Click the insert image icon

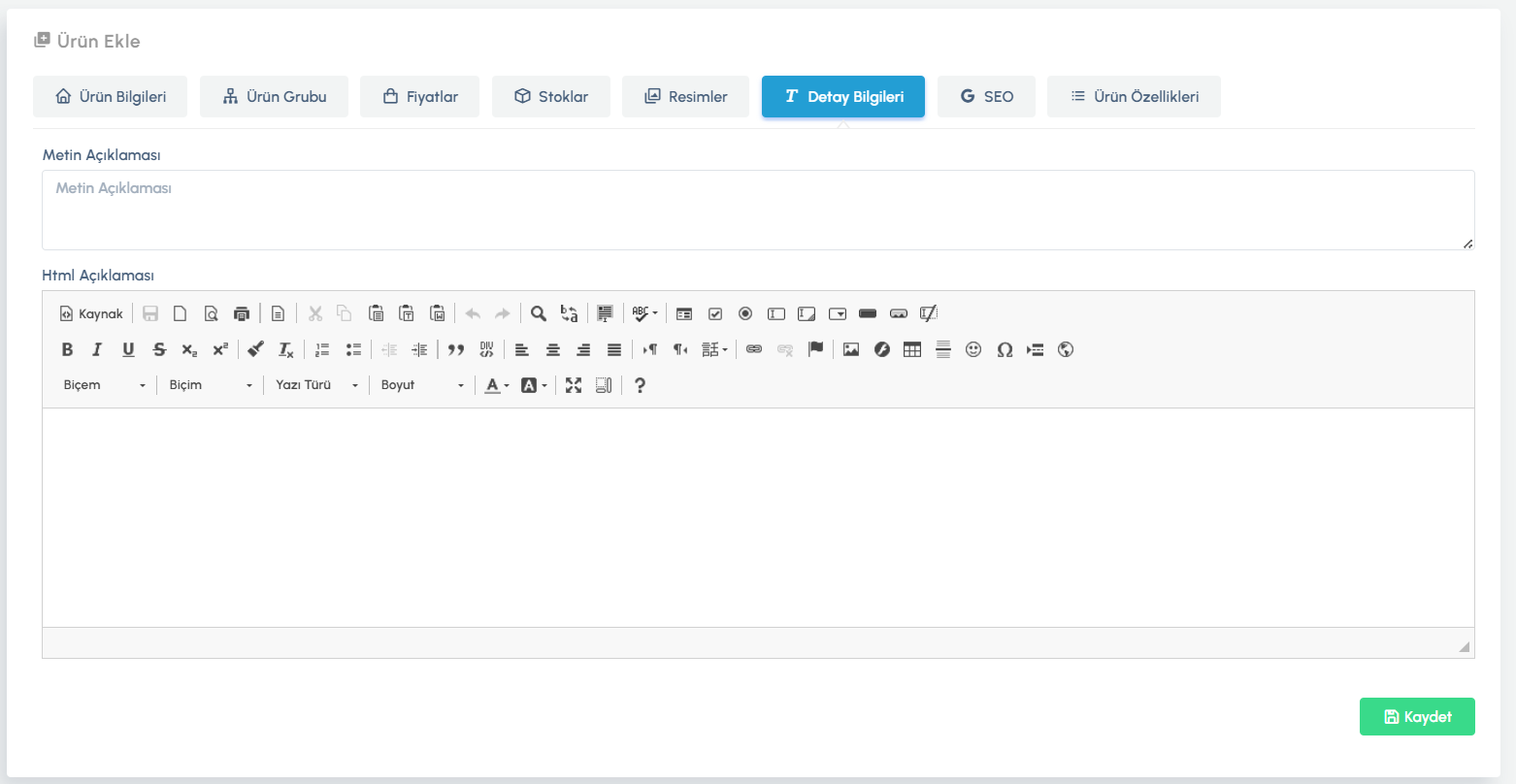coord(851,350)
